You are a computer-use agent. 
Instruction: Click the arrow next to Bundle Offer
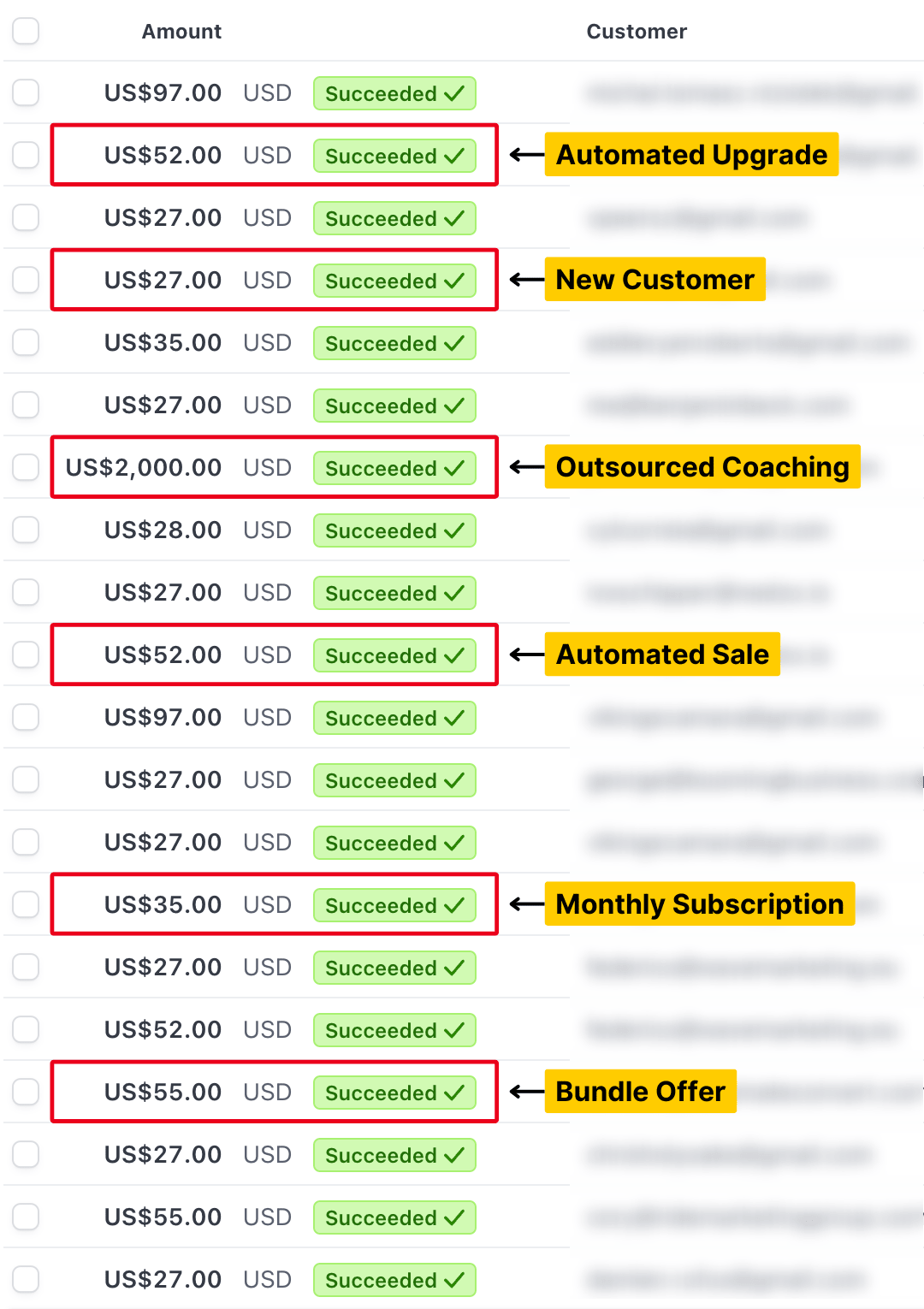(526, 1092)
